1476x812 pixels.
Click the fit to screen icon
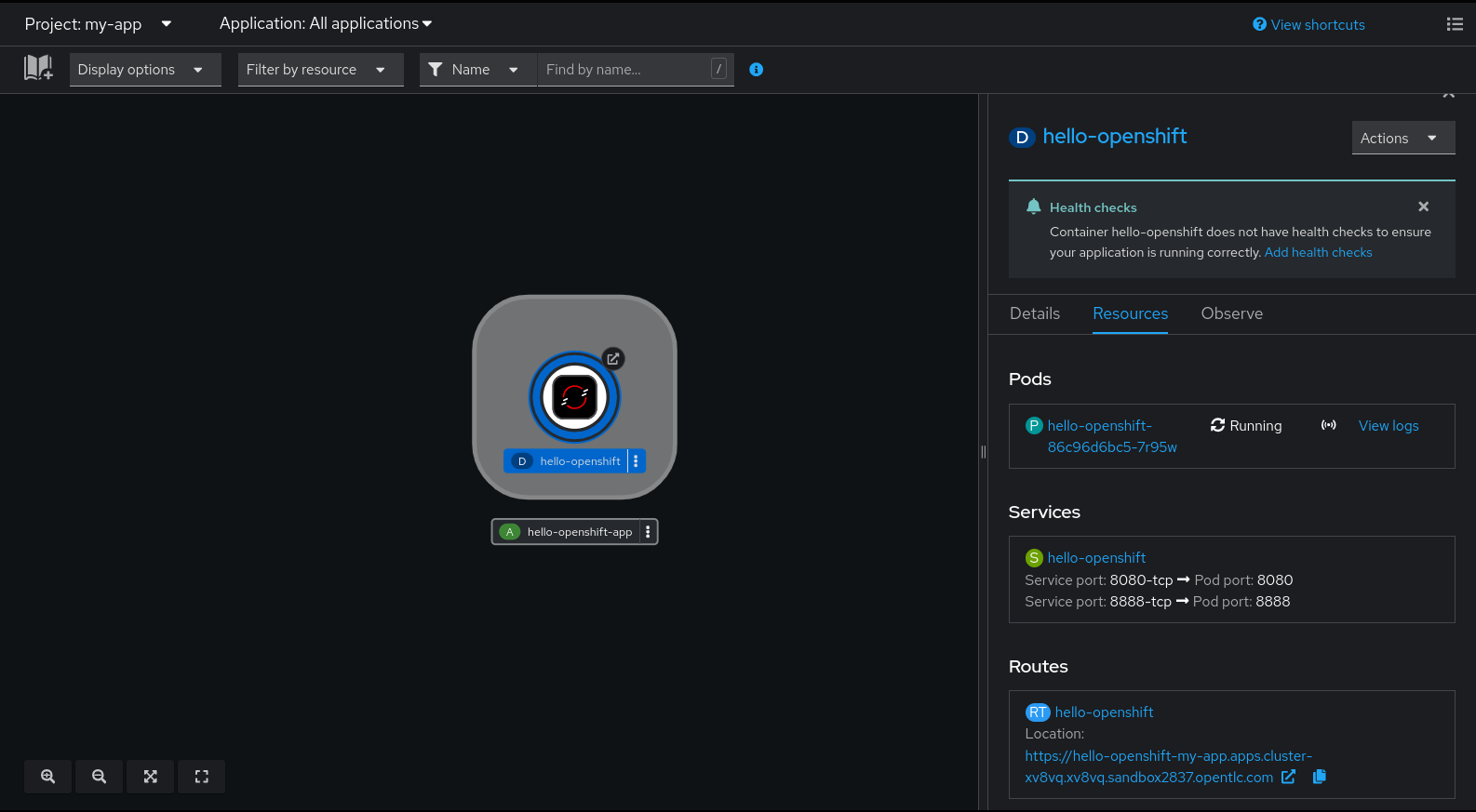[150, 777]
